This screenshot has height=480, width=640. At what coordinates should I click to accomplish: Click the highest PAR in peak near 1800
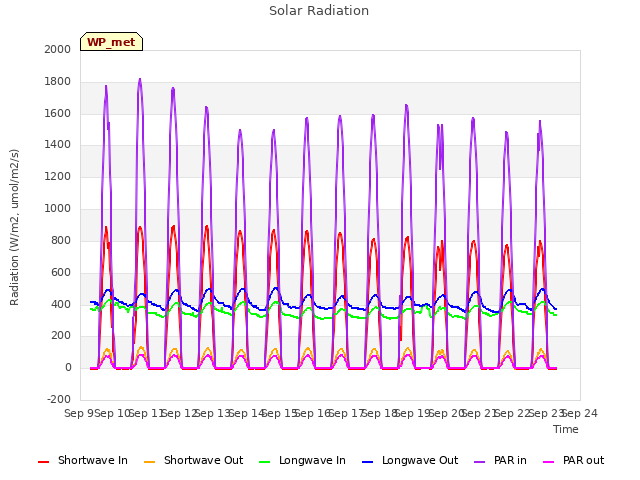pyautogui.click(x=140, y=79)
